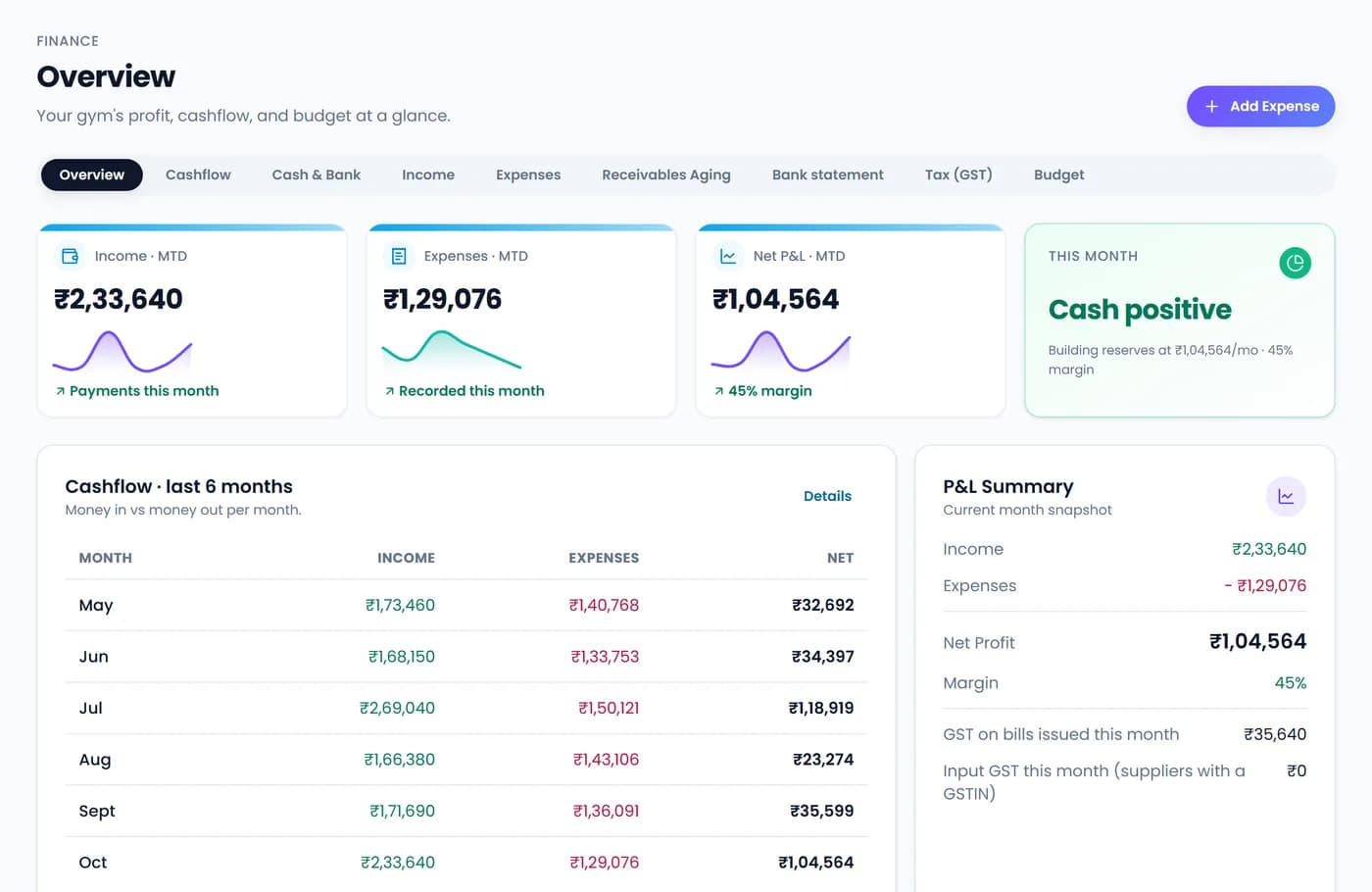Click the chart icon on Net P&L card
This screenshot has width=1372, height=892.
[728, 256]
